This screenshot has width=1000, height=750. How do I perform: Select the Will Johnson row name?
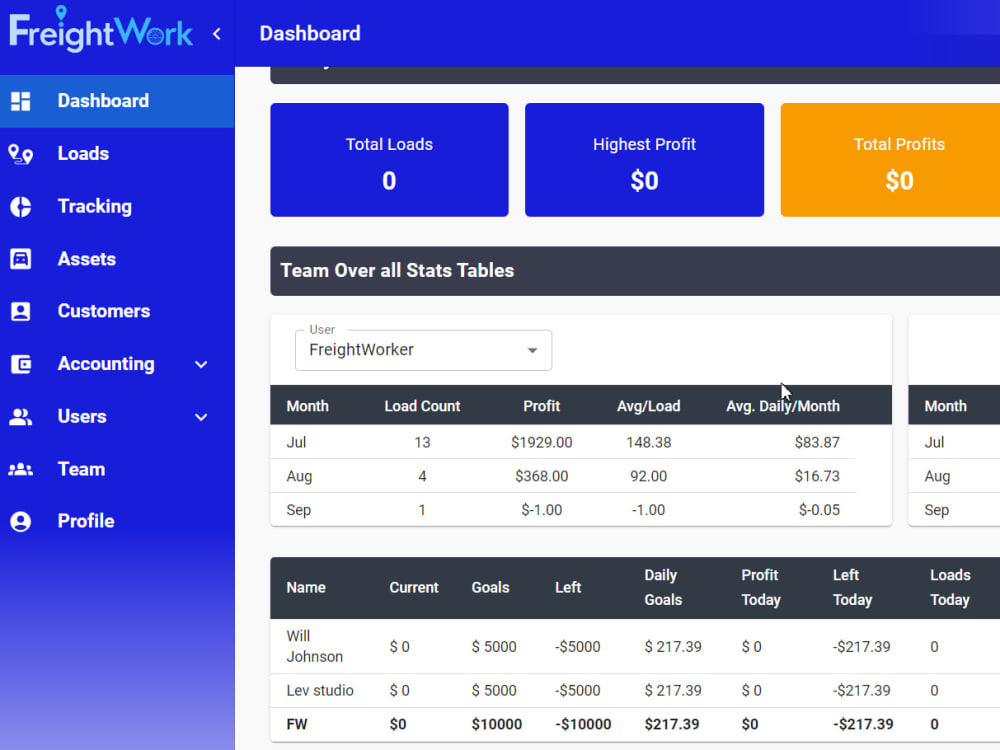[x=314, y=647]
